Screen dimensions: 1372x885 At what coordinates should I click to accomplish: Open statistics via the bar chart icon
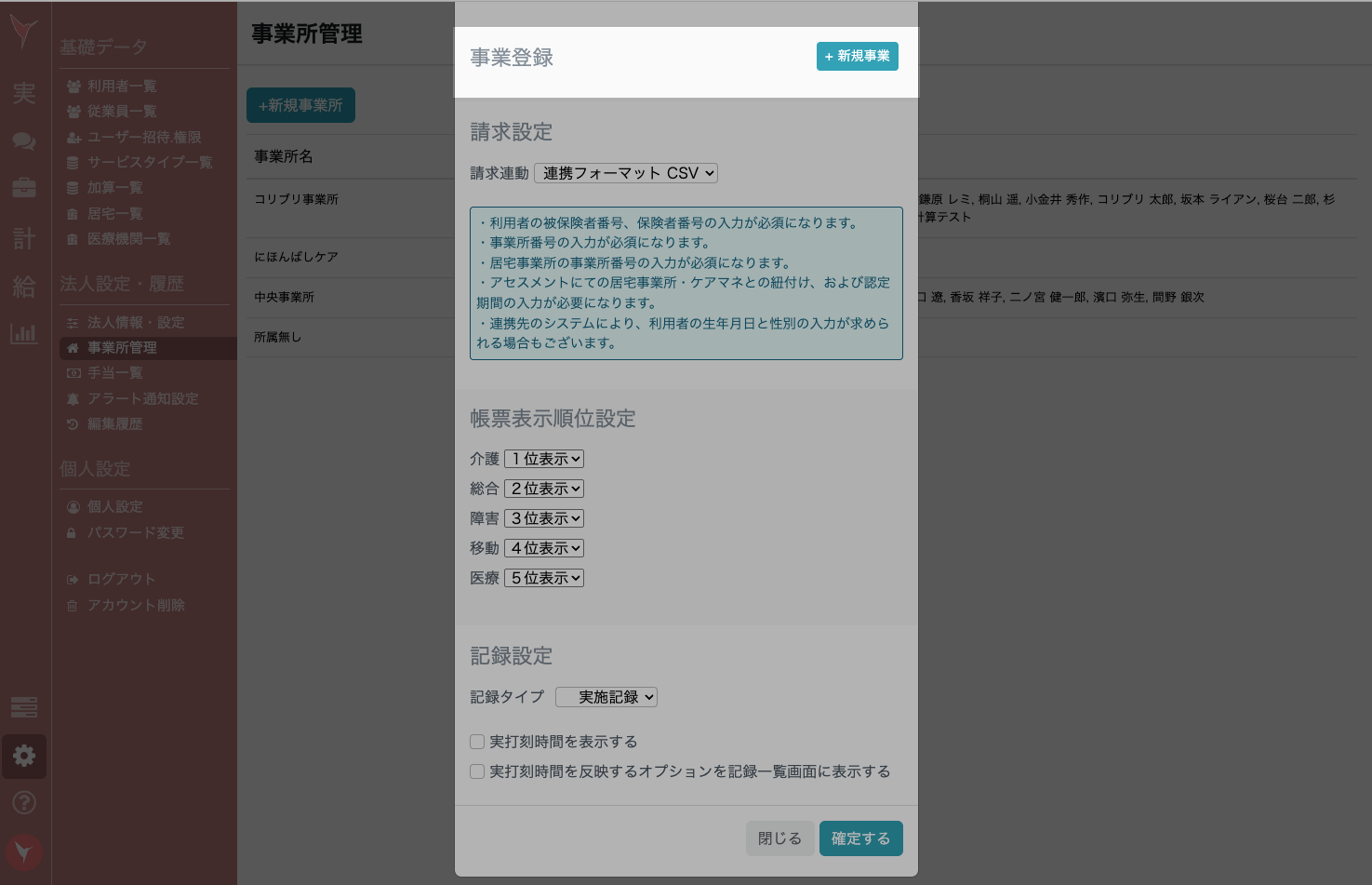click(x=24, y=333)
